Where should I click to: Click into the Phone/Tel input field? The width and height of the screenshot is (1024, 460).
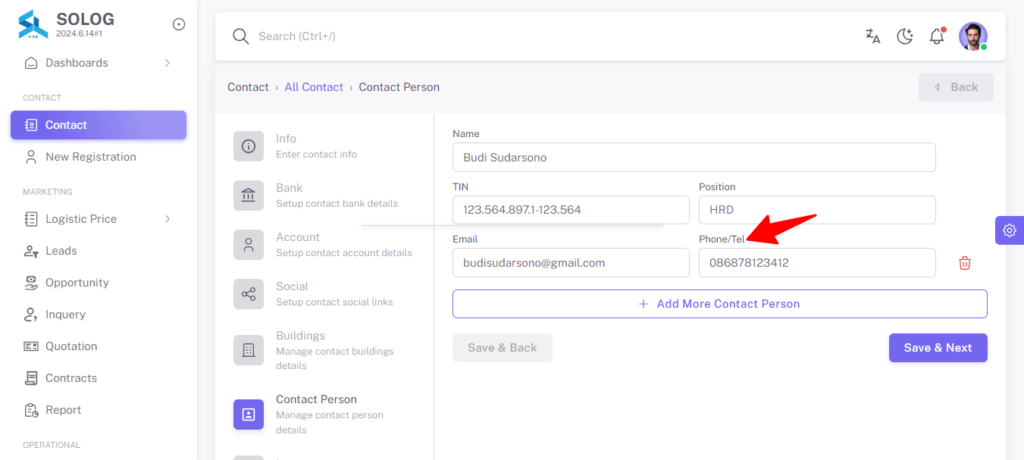coord(817,263)
